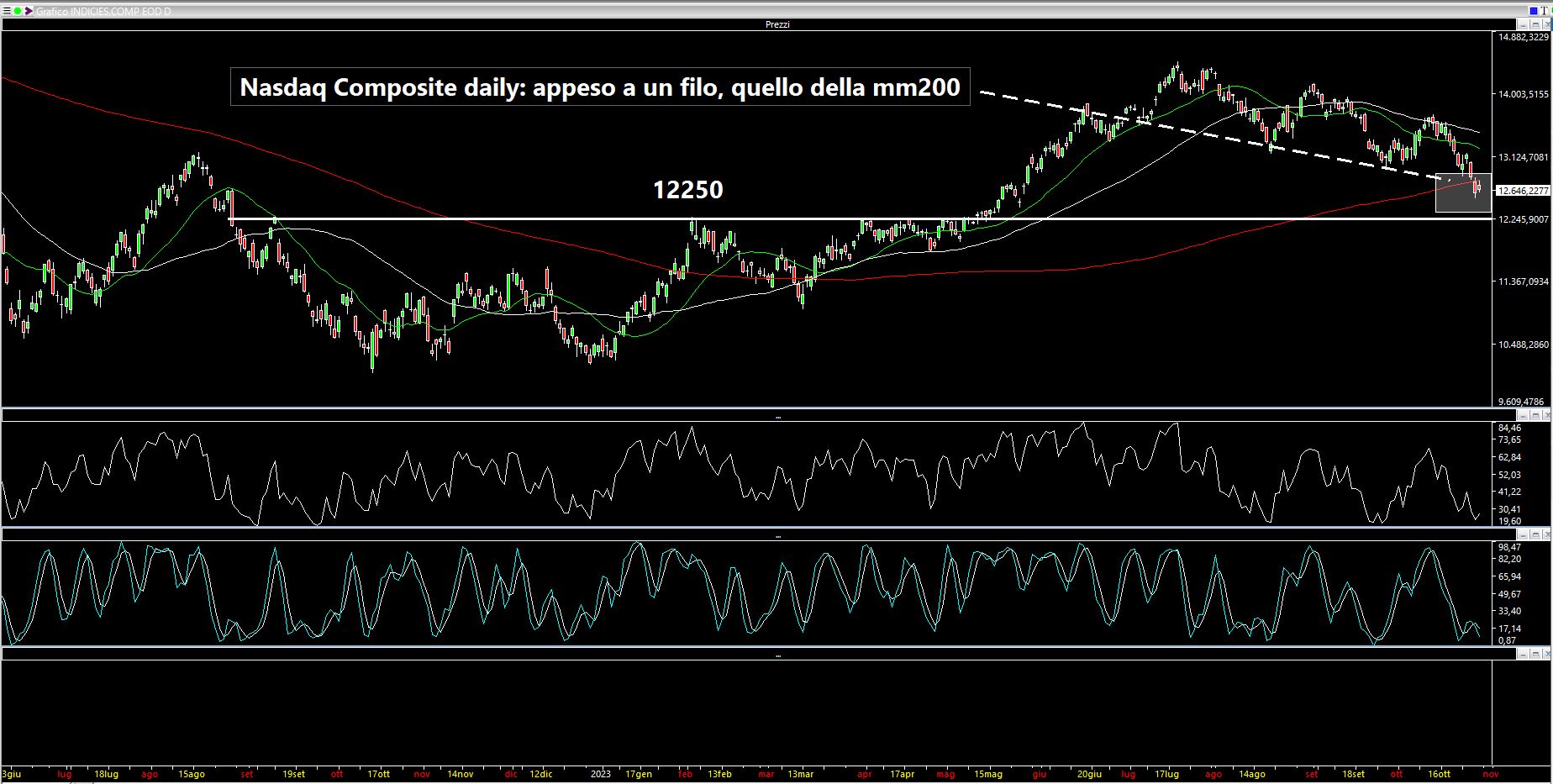
Task: Maximize the RSI oscillator panel
Action: [1535, 416]
